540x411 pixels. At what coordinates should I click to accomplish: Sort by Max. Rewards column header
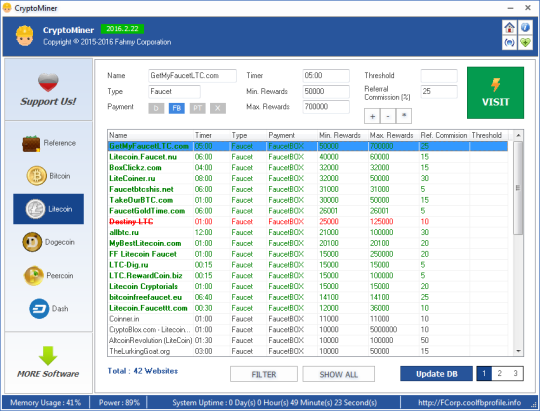coord(394,135)
